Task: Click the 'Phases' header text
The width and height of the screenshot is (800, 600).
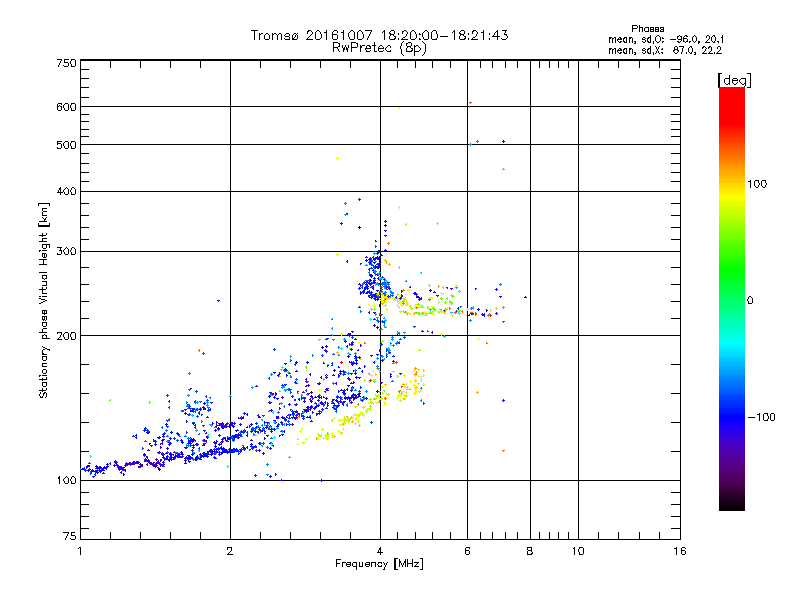Action: point(647,29)
